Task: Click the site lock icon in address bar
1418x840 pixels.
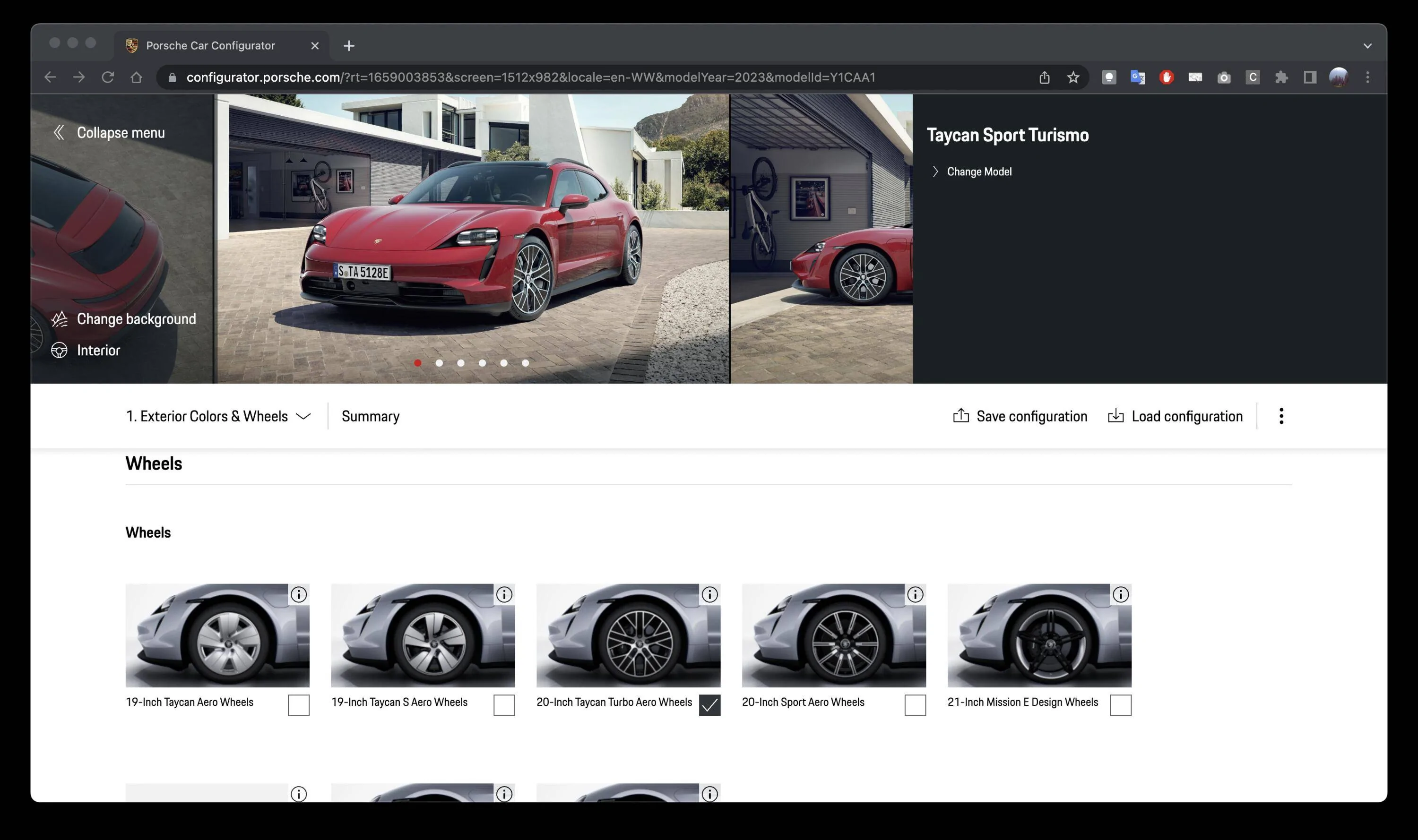Action: pyautogui.click(x=173, y=77)
